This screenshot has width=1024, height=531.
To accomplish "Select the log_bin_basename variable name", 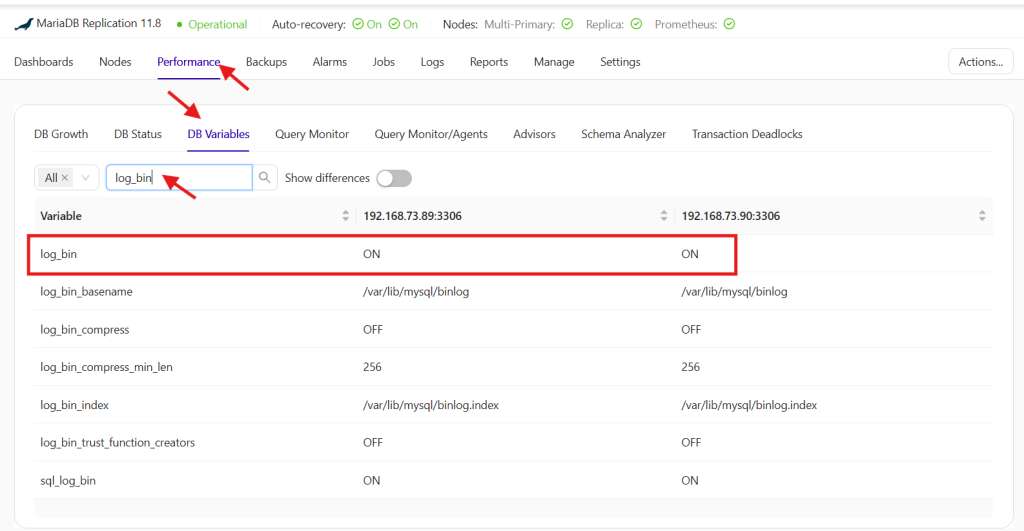I will 86,292.
